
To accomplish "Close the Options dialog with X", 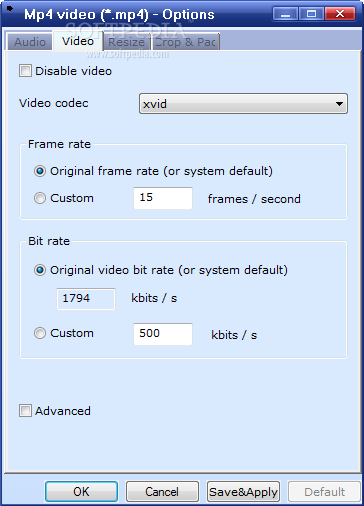I will (339, 14).
